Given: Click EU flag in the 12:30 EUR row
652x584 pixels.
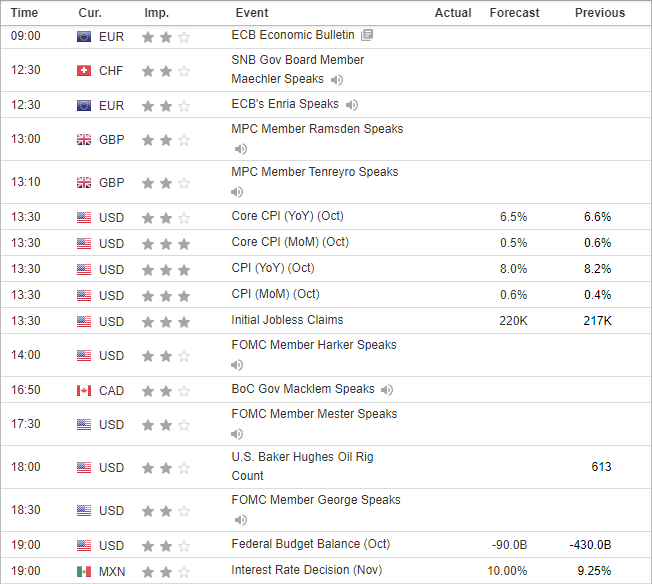Looking at the screenshot, I should coord(84,106).
